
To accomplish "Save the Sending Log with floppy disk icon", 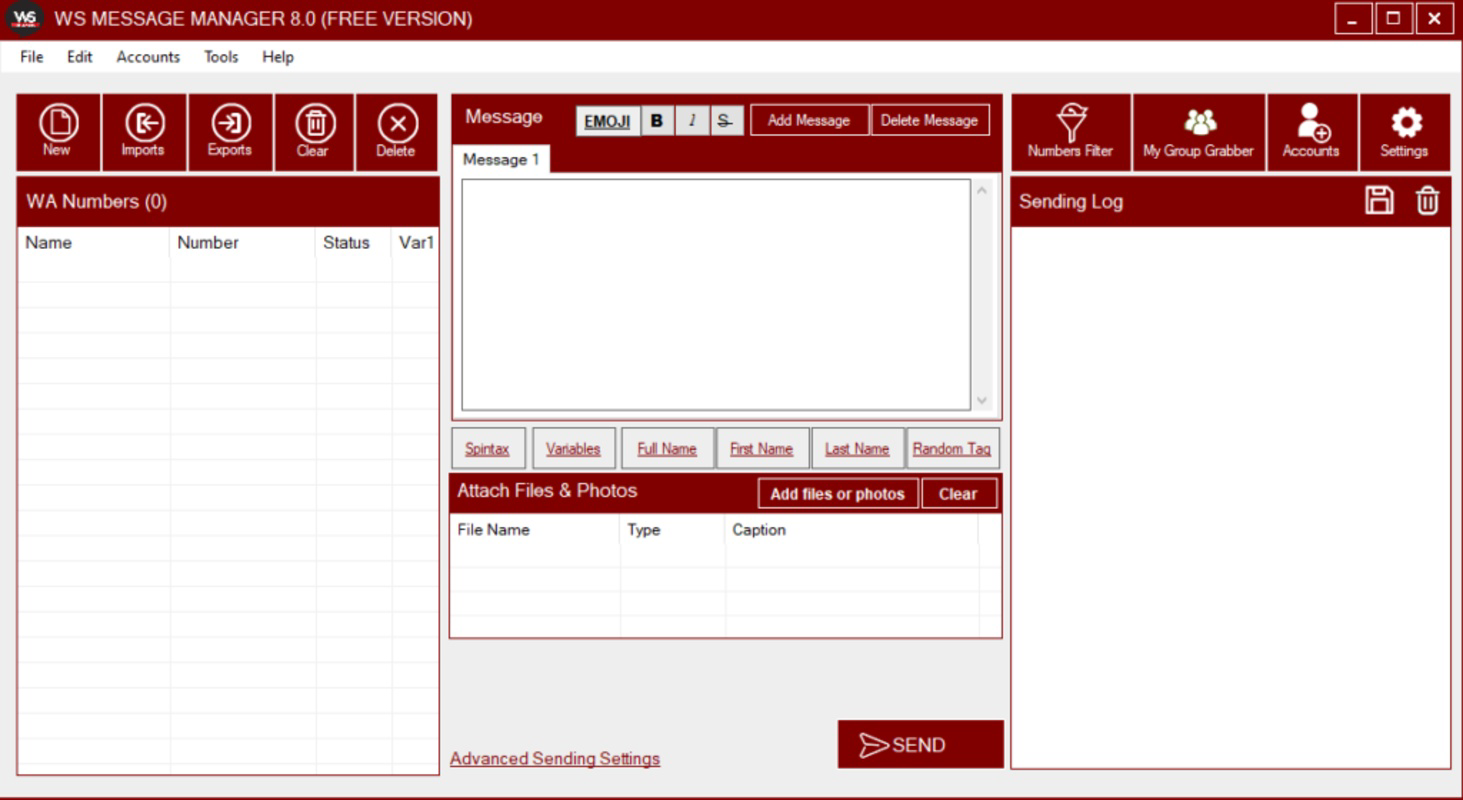I will pyautogui.click(x=1378, y=200).
